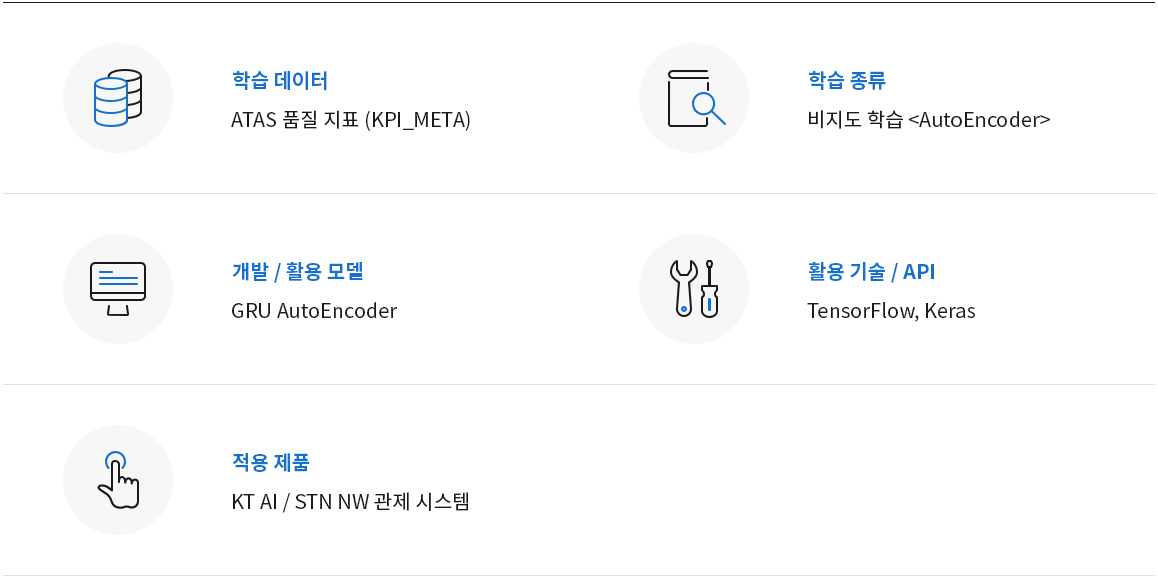Select the 학습 종류 heading
Image resolution: width=1158 pixels, height=582 pixels.
[x=846, y=80]
